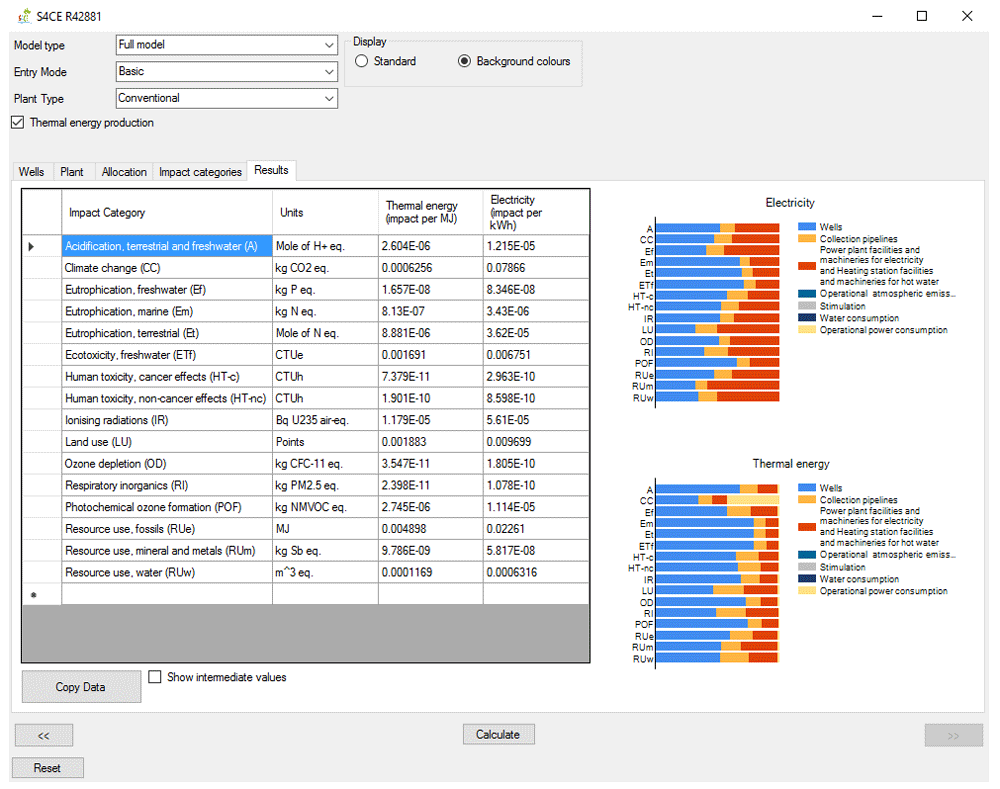Click the Calculate button
This screenshot has width=1000, height=789.
[498, 734]
